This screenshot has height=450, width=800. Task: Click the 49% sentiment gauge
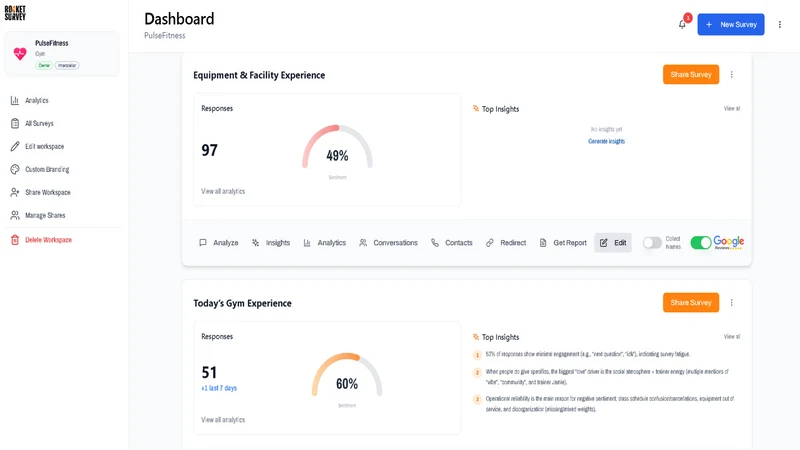(337, 148)
